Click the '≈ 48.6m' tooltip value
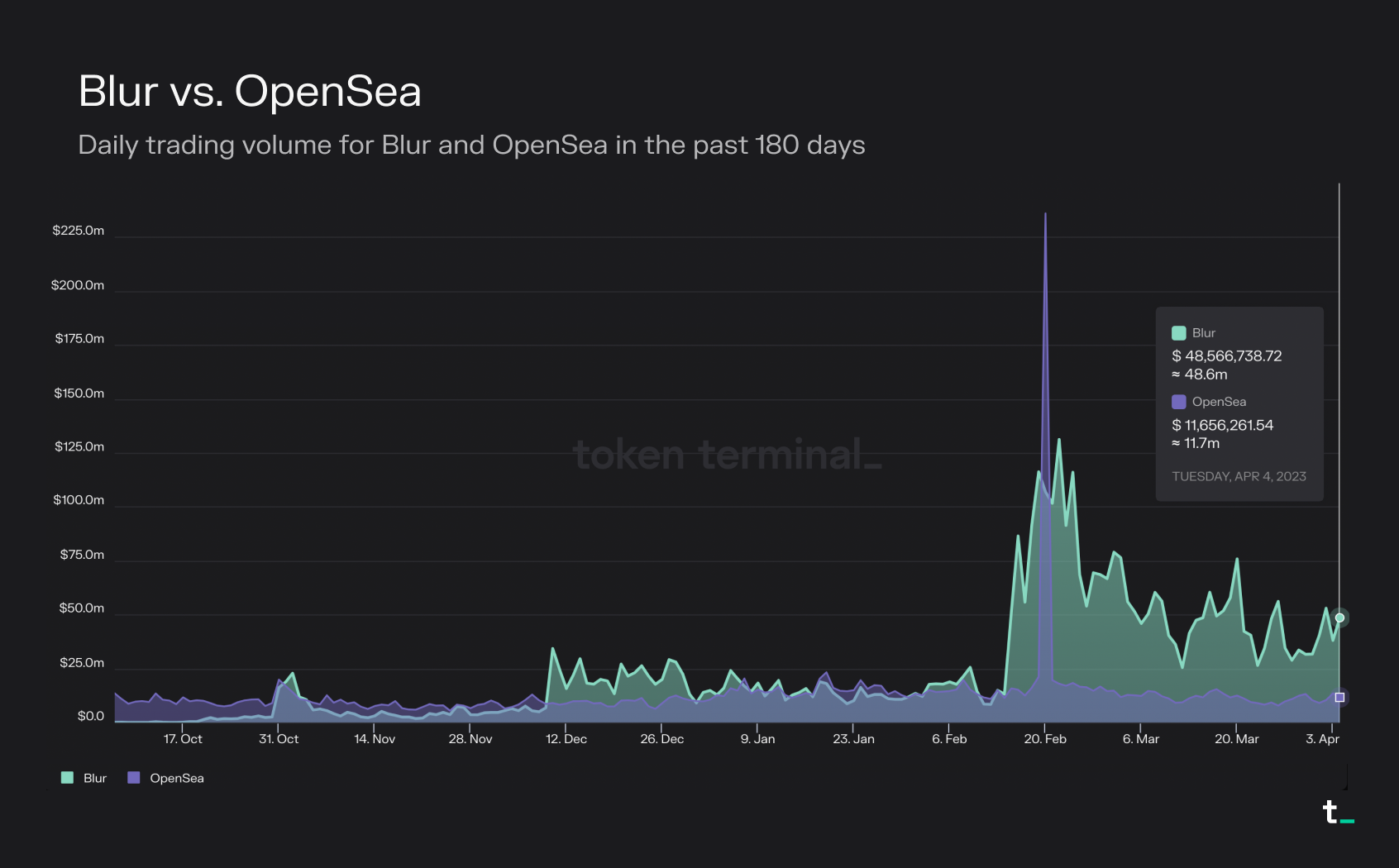This screenshot has width=1399, height=868. click(1200, 374)
